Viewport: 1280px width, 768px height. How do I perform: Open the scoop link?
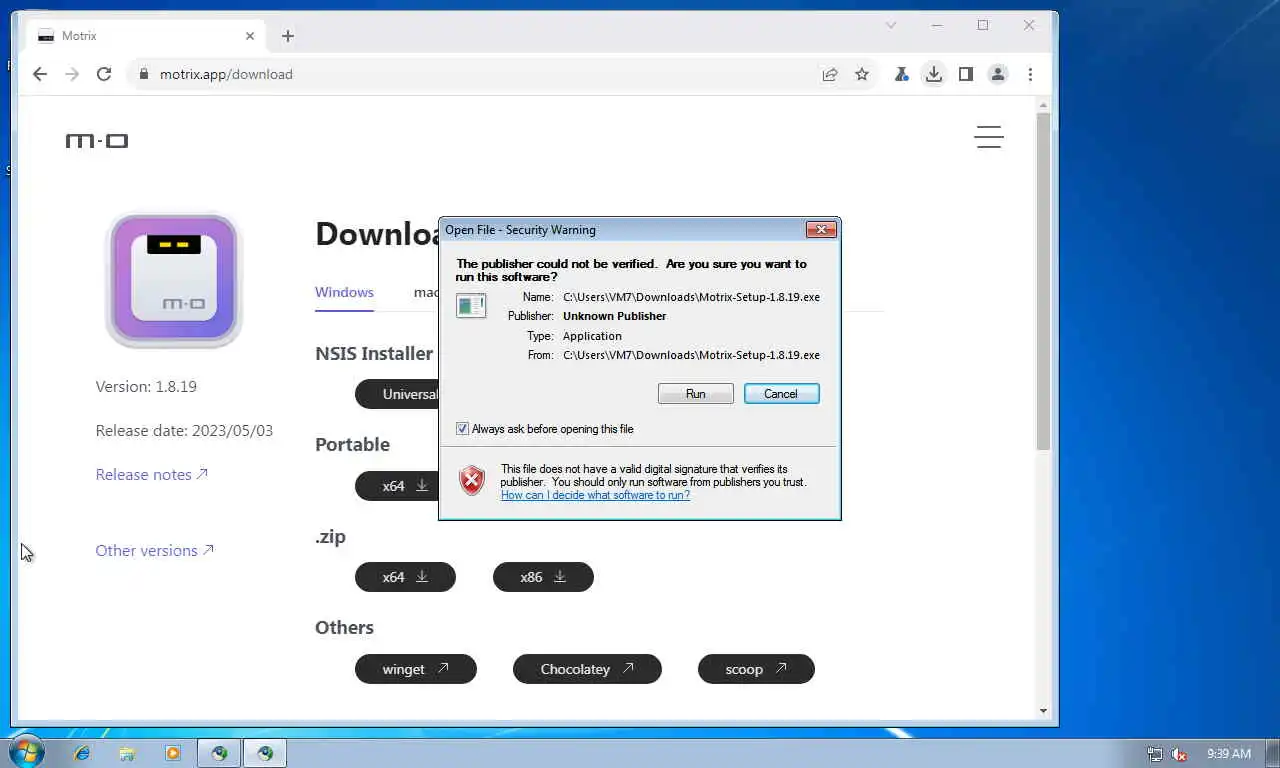(x=756, y=669)
